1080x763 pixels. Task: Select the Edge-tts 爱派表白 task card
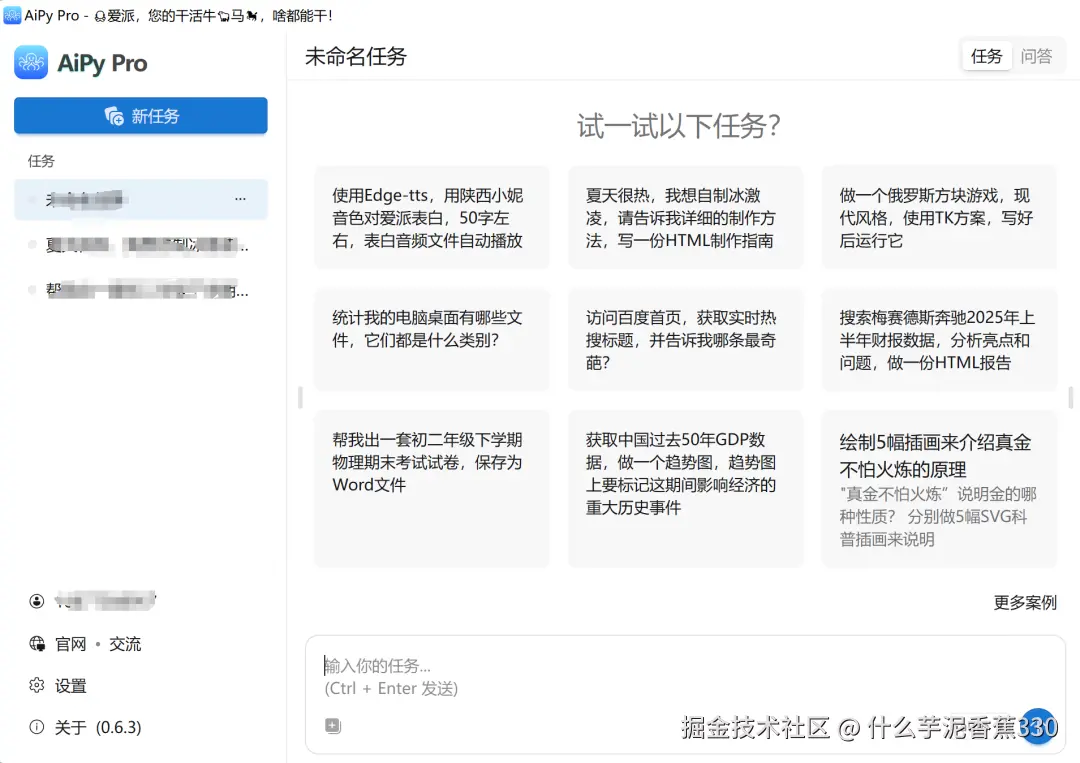(x=431, y=217)
